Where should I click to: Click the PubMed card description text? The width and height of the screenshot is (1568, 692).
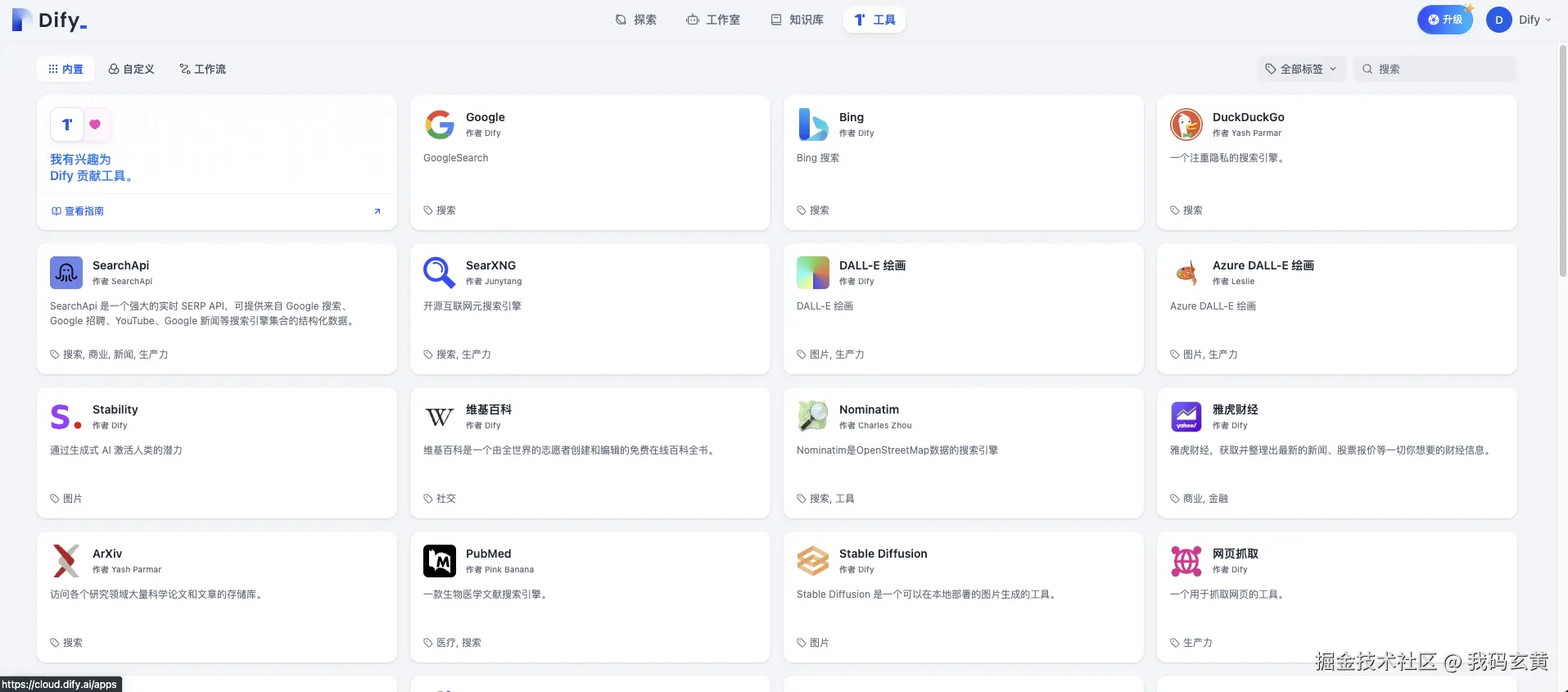click(486, 595)
